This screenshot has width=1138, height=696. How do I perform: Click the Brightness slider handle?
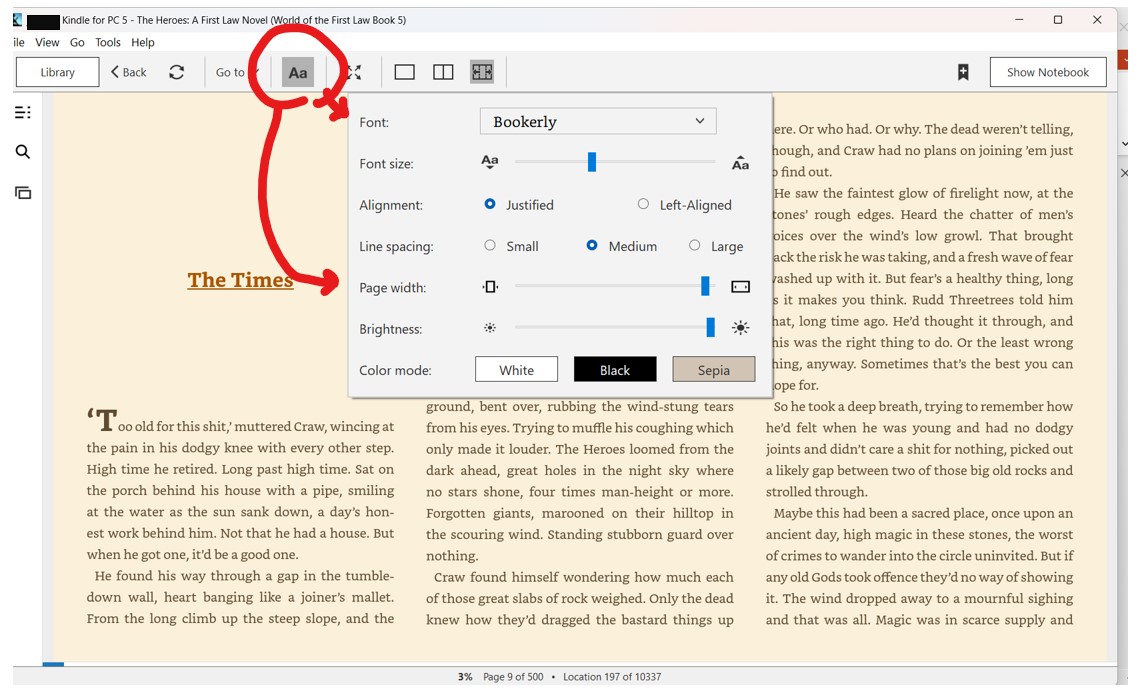pyautogui.click(x=710, y=328)
